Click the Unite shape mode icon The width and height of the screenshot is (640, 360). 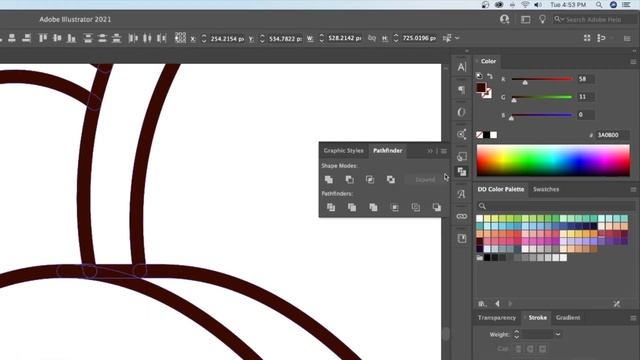[329, 180]
